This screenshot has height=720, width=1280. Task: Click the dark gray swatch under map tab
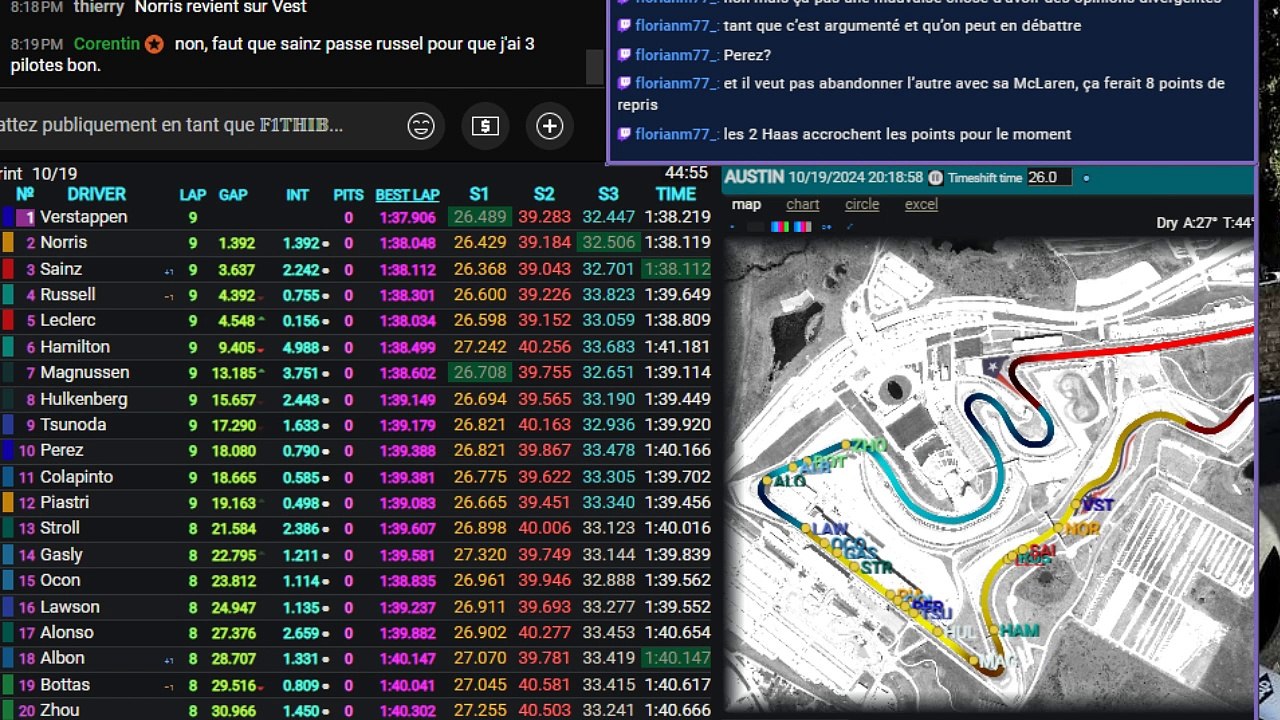[x=755, y=227]
